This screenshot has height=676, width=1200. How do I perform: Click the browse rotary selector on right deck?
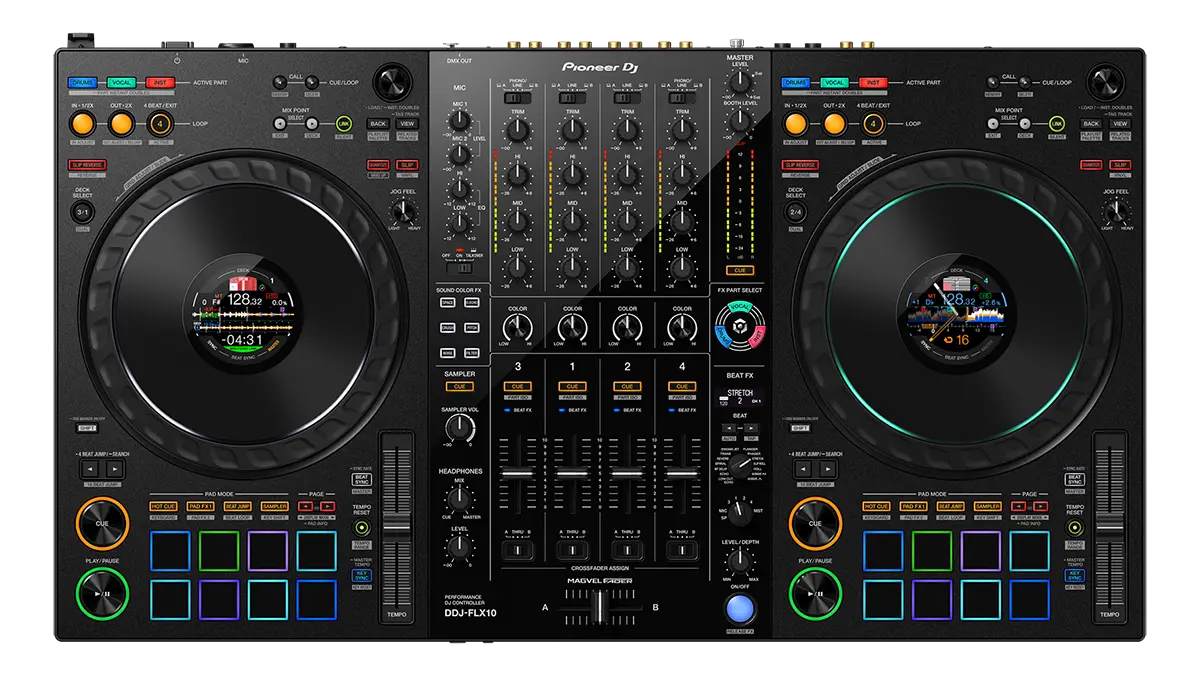click(x=1104, y=82)
